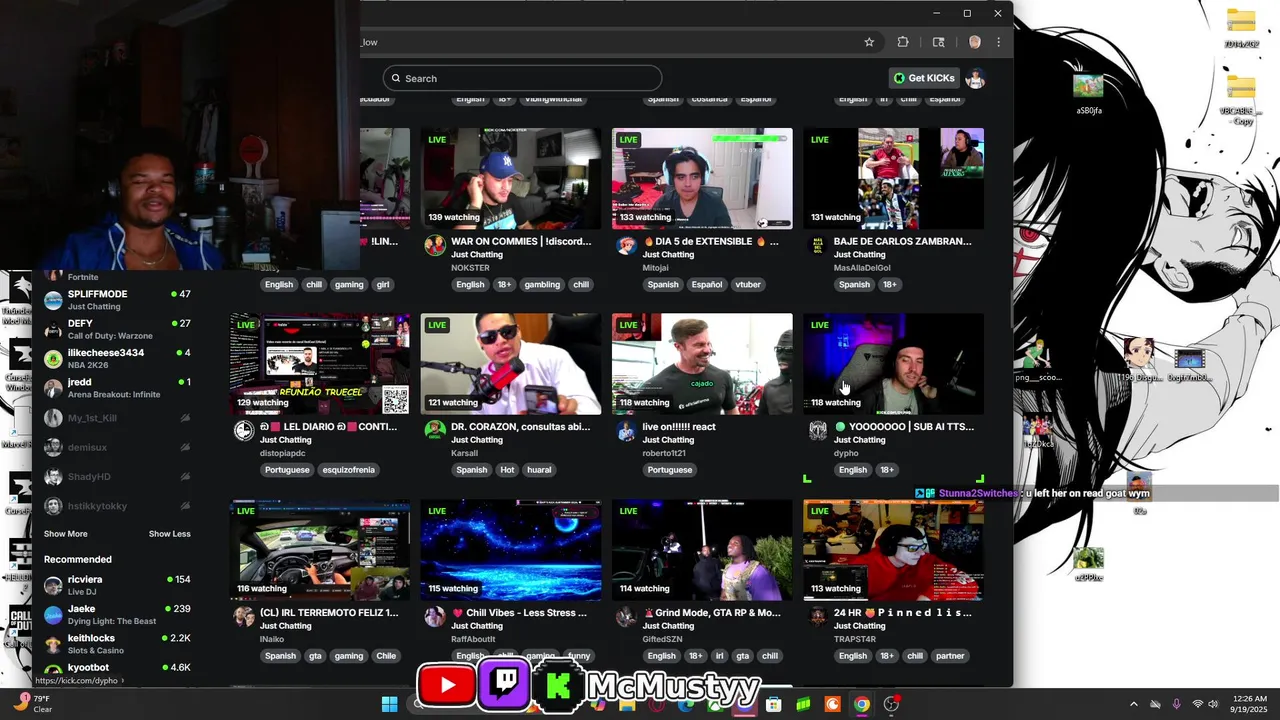Open DEFY's Warzone stream in the sidebar
This screenshot has width=1280, height=720.
click(x=116, y=329)
